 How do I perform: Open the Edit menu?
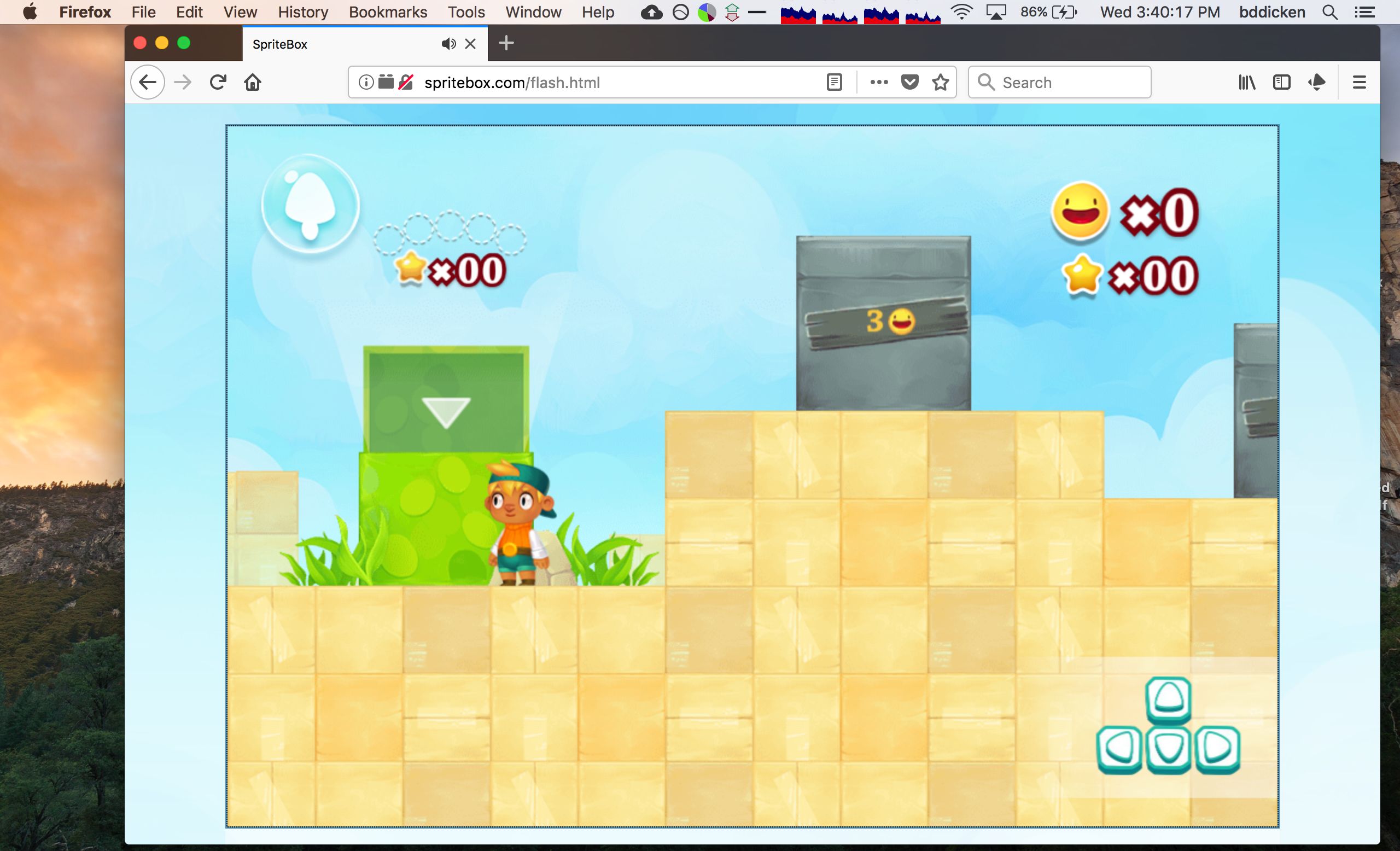coord(189,12)
